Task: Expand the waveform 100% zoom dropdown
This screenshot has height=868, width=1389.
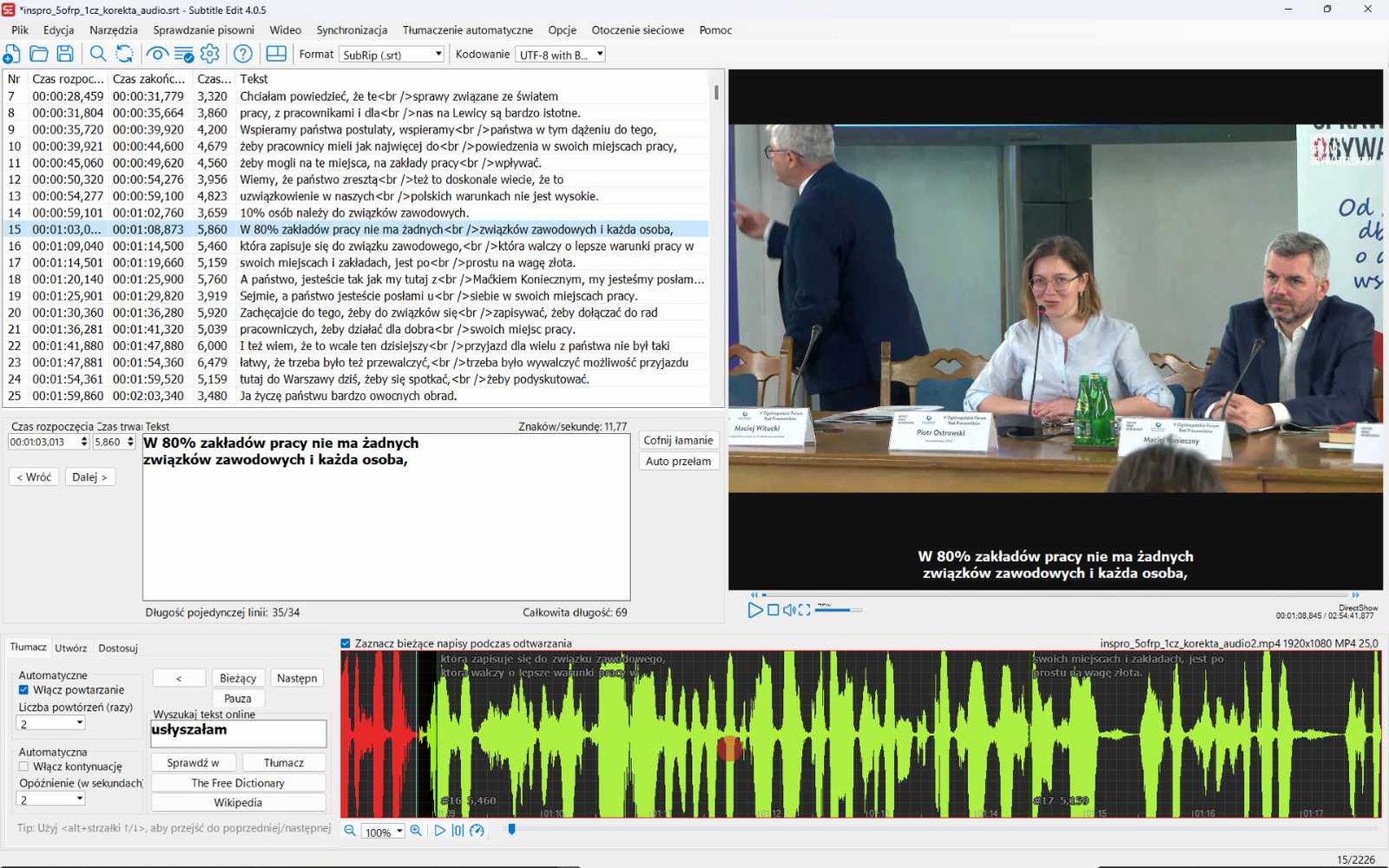Action: point(383,832)
